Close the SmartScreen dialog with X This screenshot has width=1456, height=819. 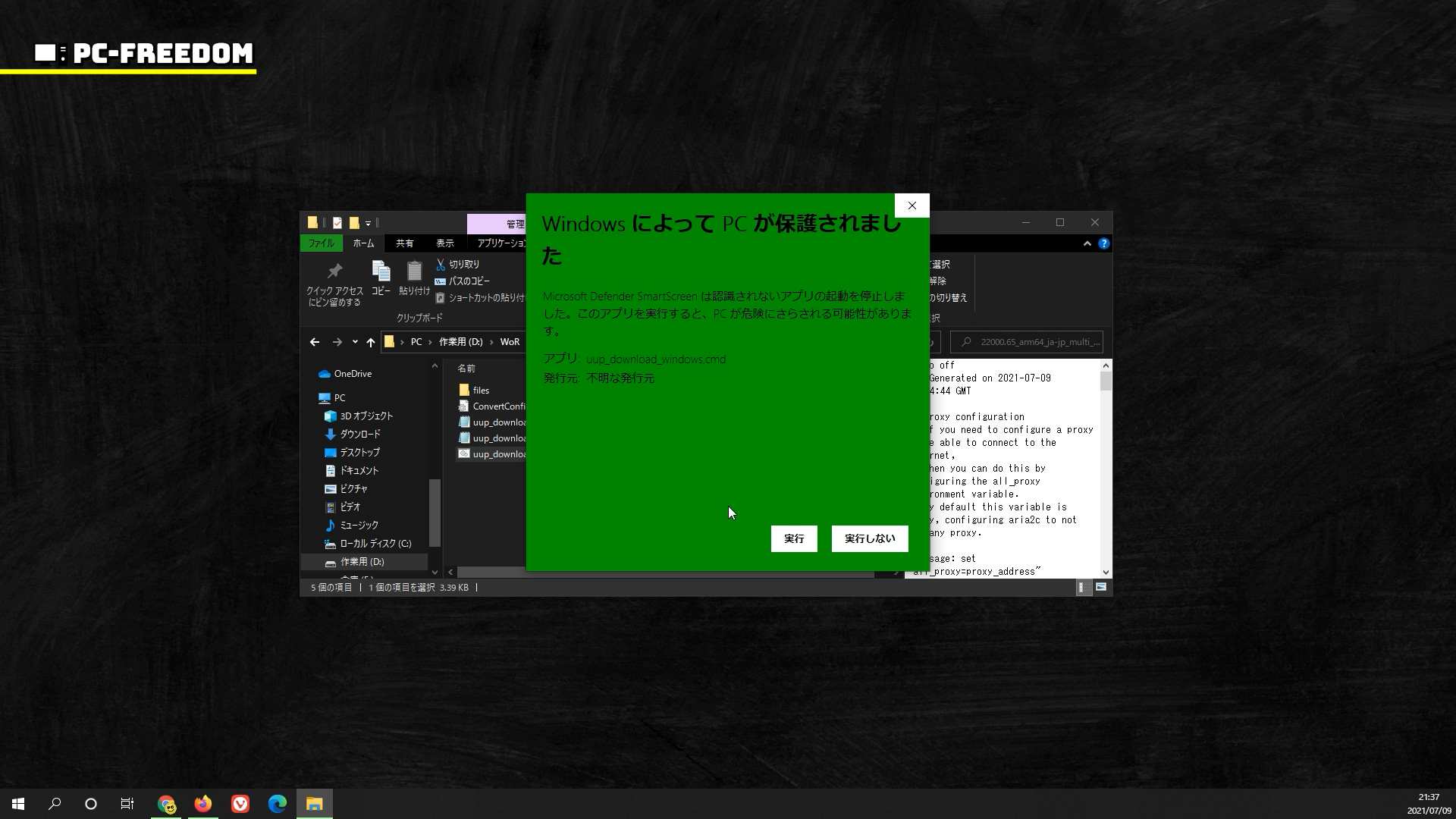(x=912, y=206)
